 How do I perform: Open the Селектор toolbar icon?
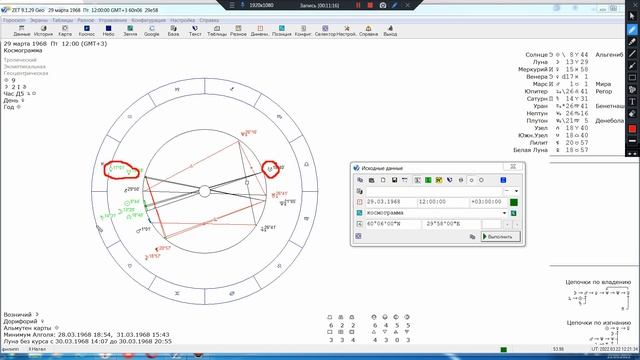point(325,31)
